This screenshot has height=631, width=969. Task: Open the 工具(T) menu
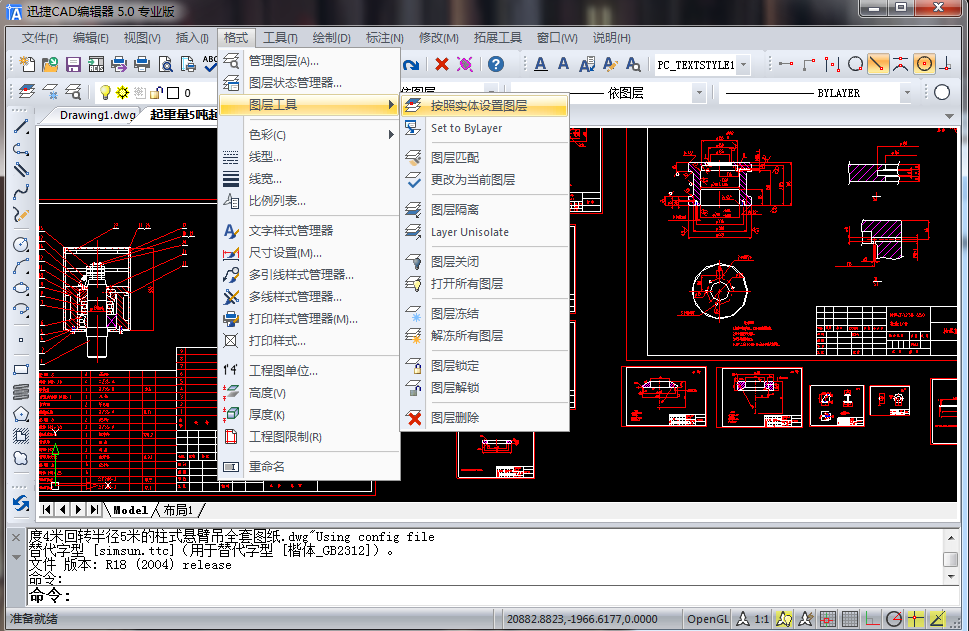tap(280, 38)
